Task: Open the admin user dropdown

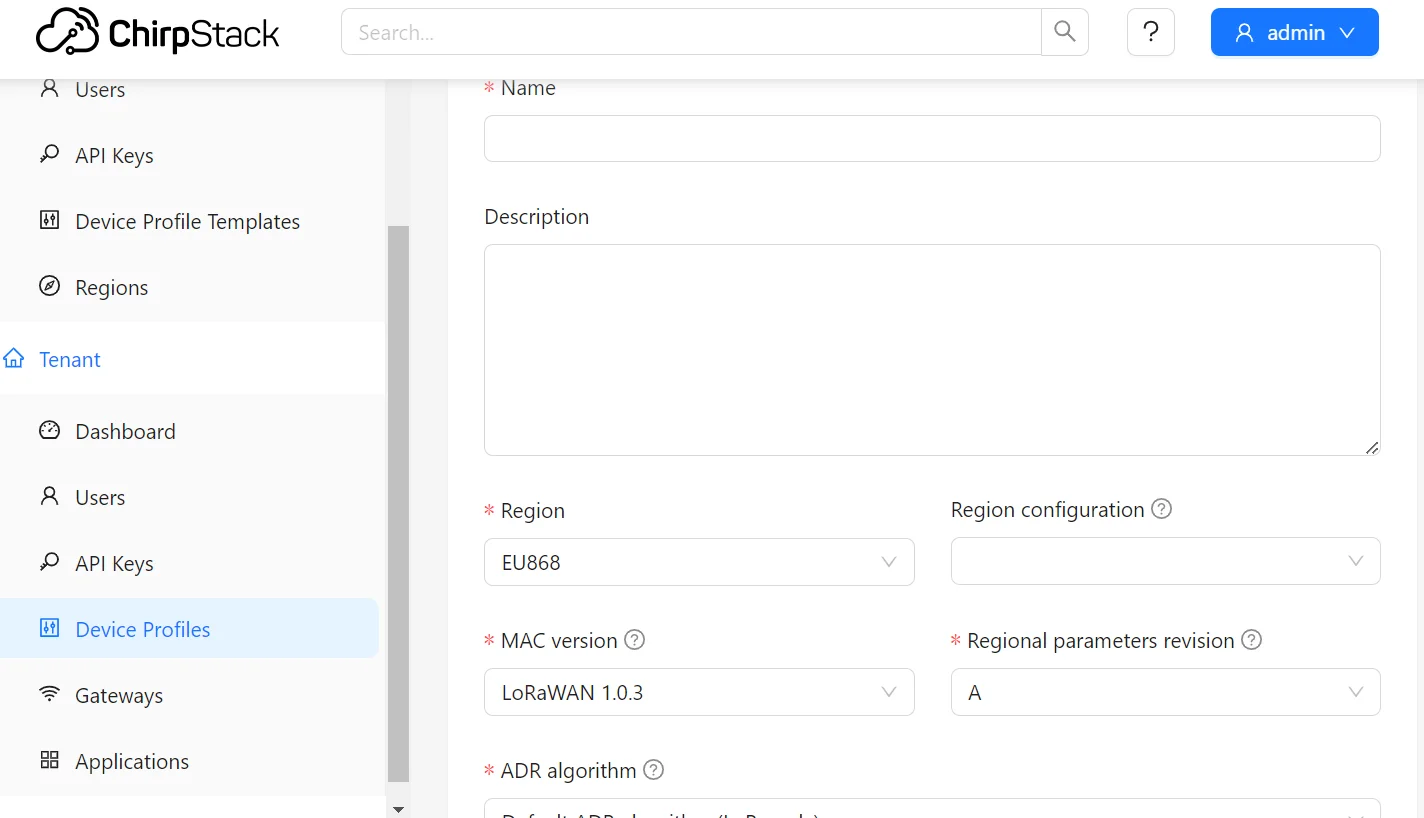Action: tap(1294, 32)
